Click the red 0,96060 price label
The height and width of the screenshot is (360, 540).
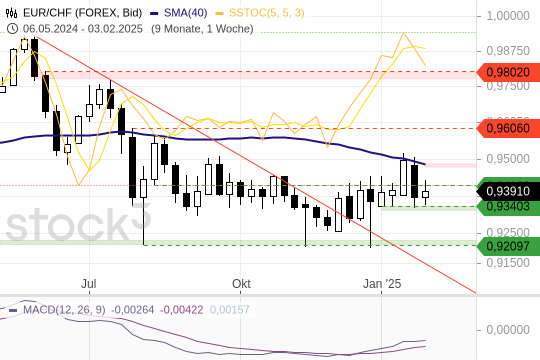[508, 128]
